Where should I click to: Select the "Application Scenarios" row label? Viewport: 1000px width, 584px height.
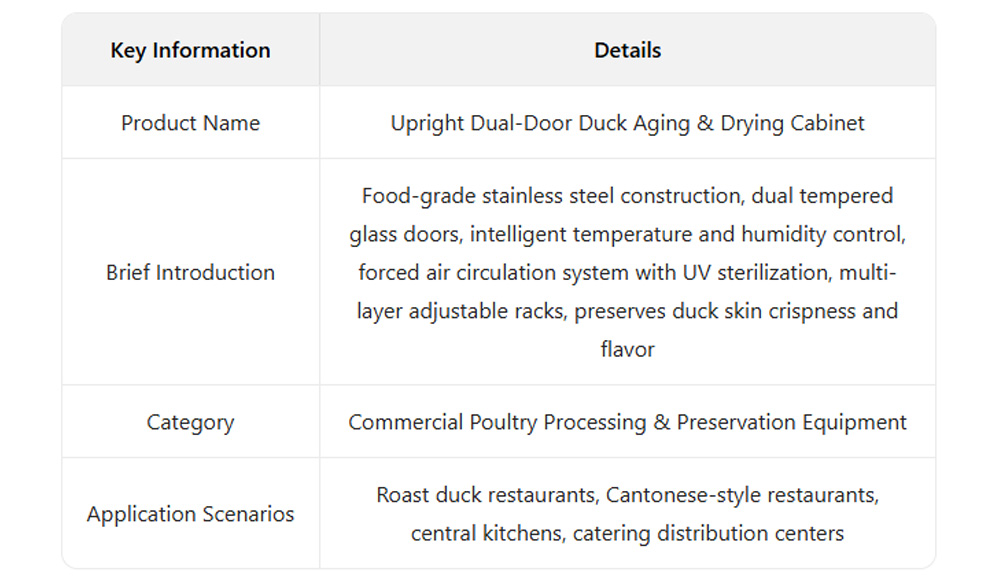pyautogui.click(x=190, y=514)
